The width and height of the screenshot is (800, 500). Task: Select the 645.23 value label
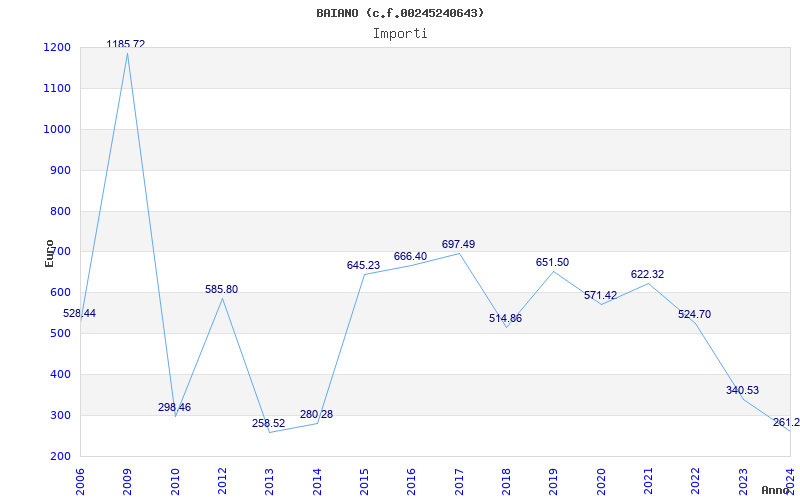coord(363,265)
